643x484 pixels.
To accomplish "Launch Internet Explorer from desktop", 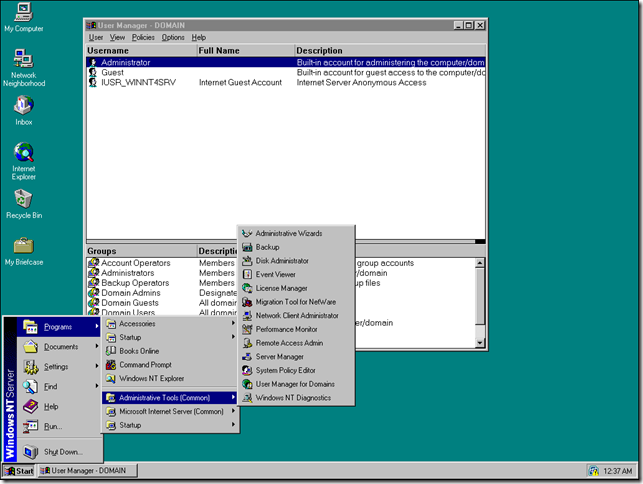I will [23, 161].
